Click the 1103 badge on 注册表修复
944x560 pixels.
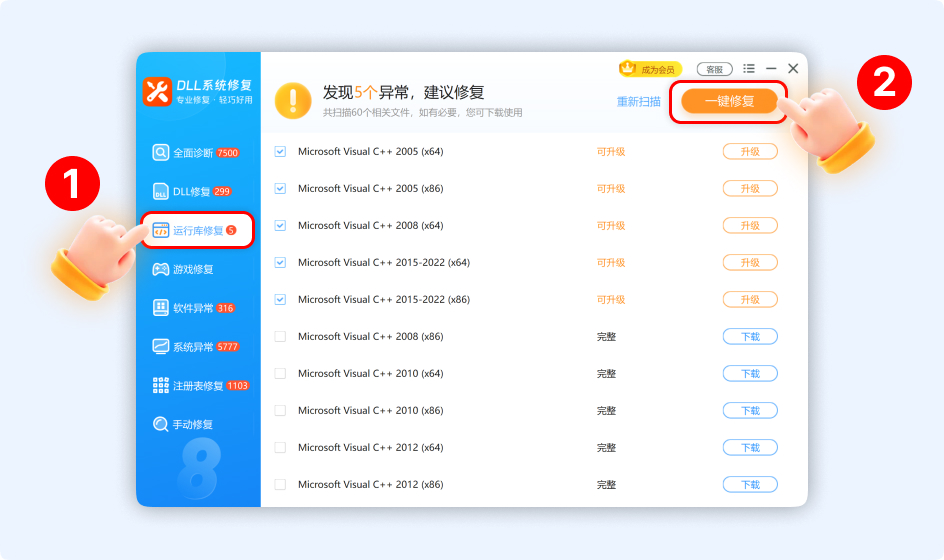coord(237,385)
